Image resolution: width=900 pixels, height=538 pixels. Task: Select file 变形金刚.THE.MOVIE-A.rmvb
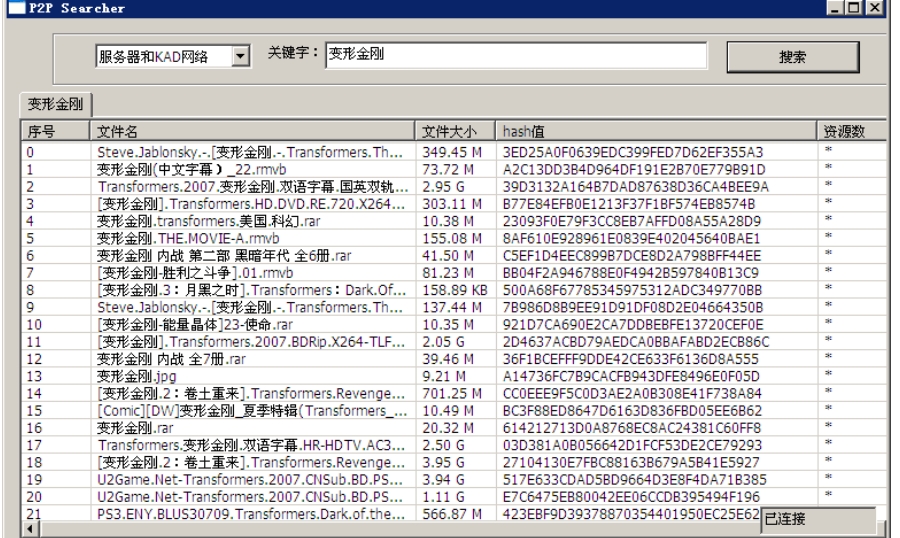click(x=188, y=238)
